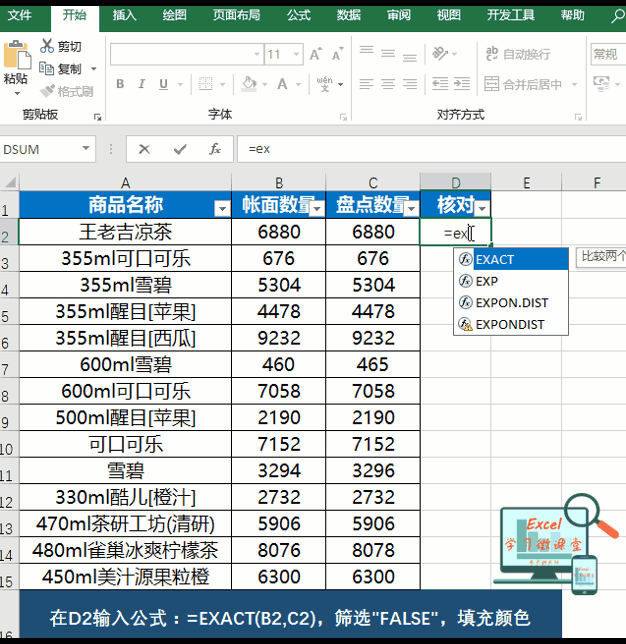Open 商品名称 filter dropdown
Screen dimensions: 626x644
pos(222,209)
